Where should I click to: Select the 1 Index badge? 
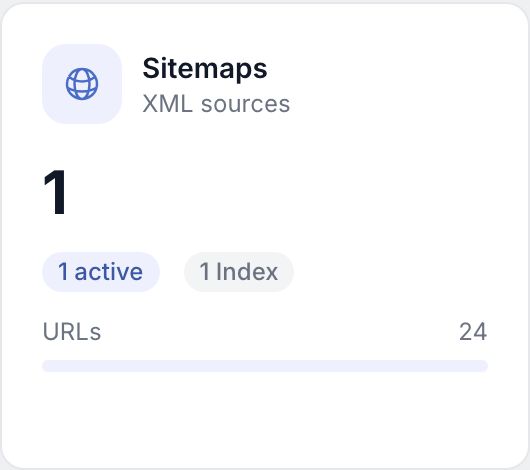[x=239, y=272]
